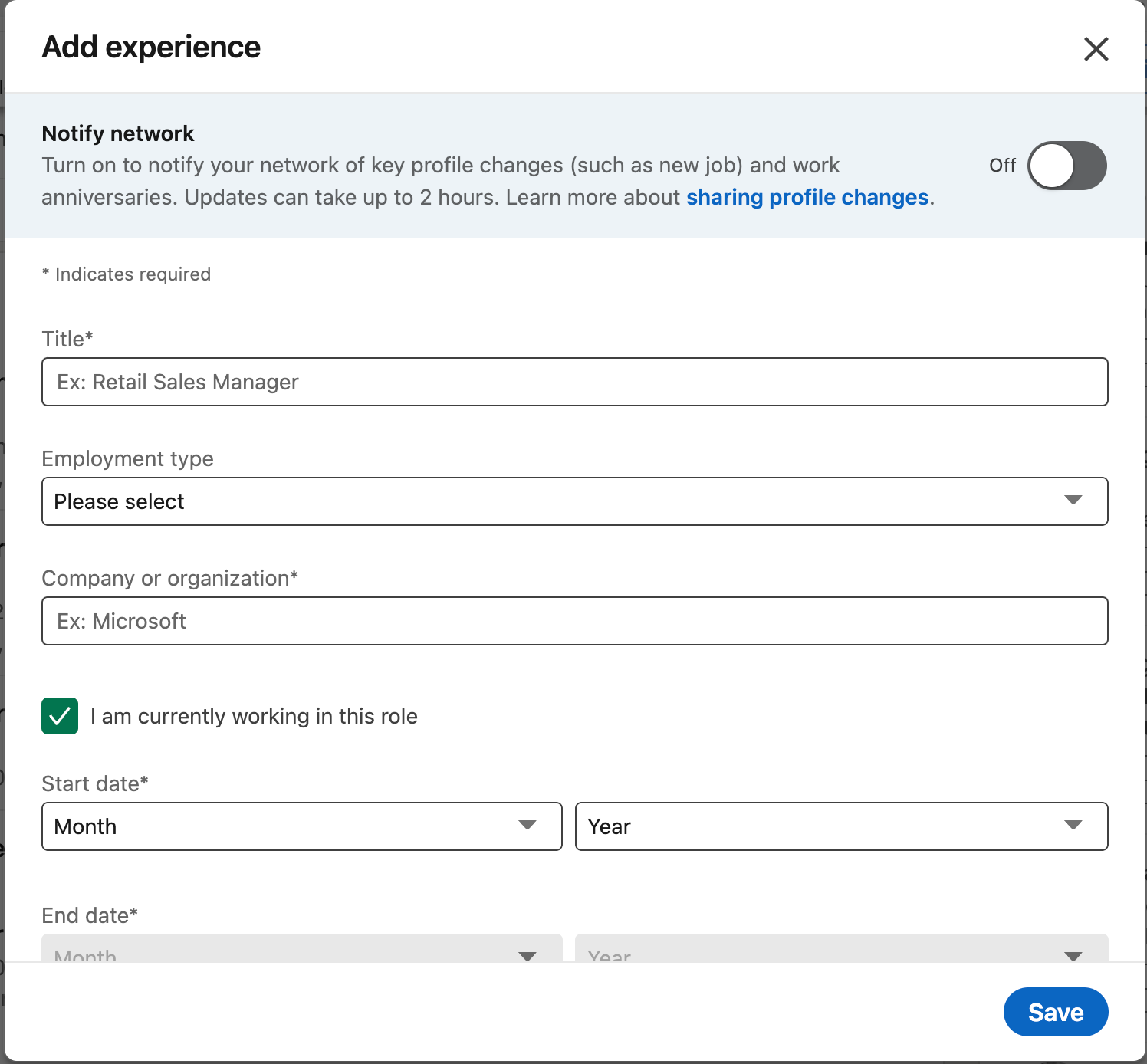The width and height of the screenshot is (1147, 1064).
Task: Close the Add experience dialog
Action: click(x=1096, y=48)
